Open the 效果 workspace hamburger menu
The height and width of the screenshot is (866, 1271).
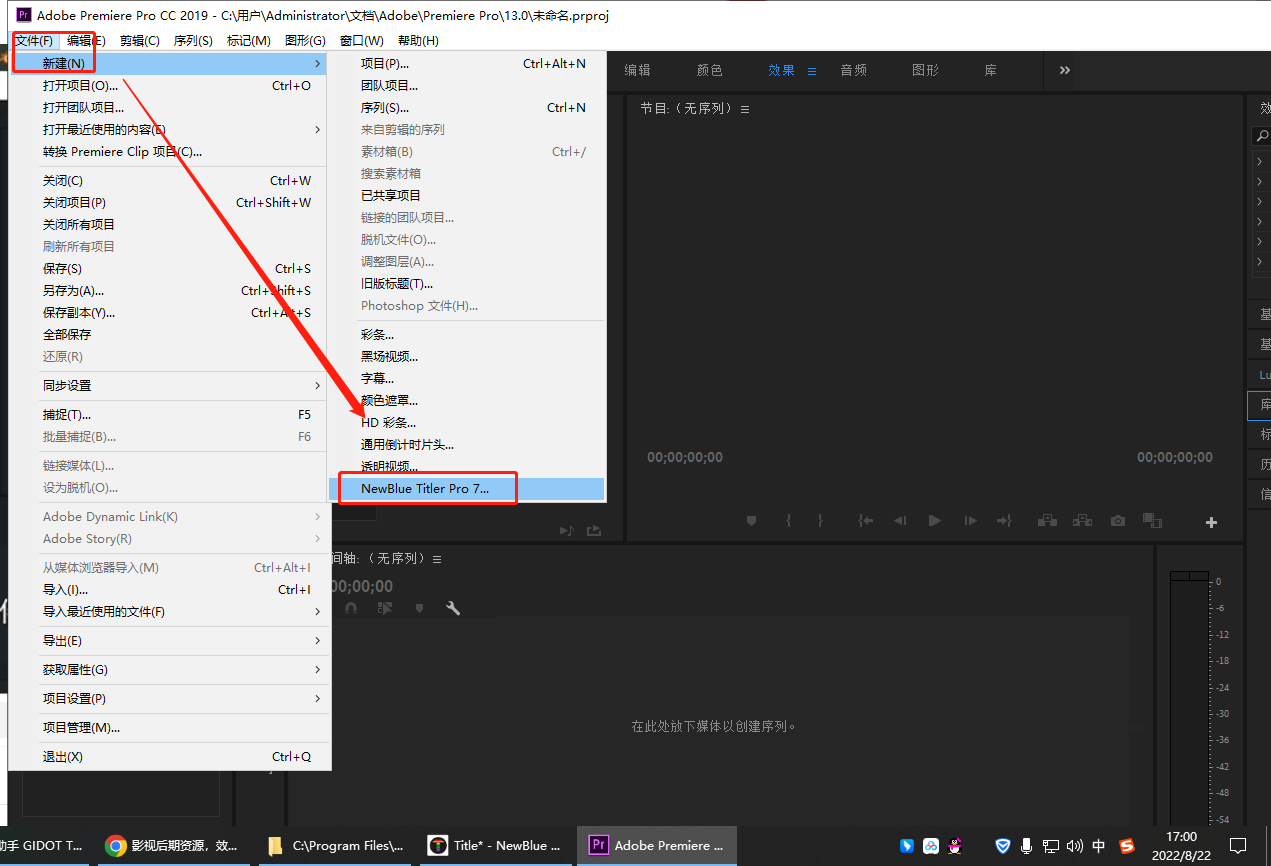coord(812,71)
